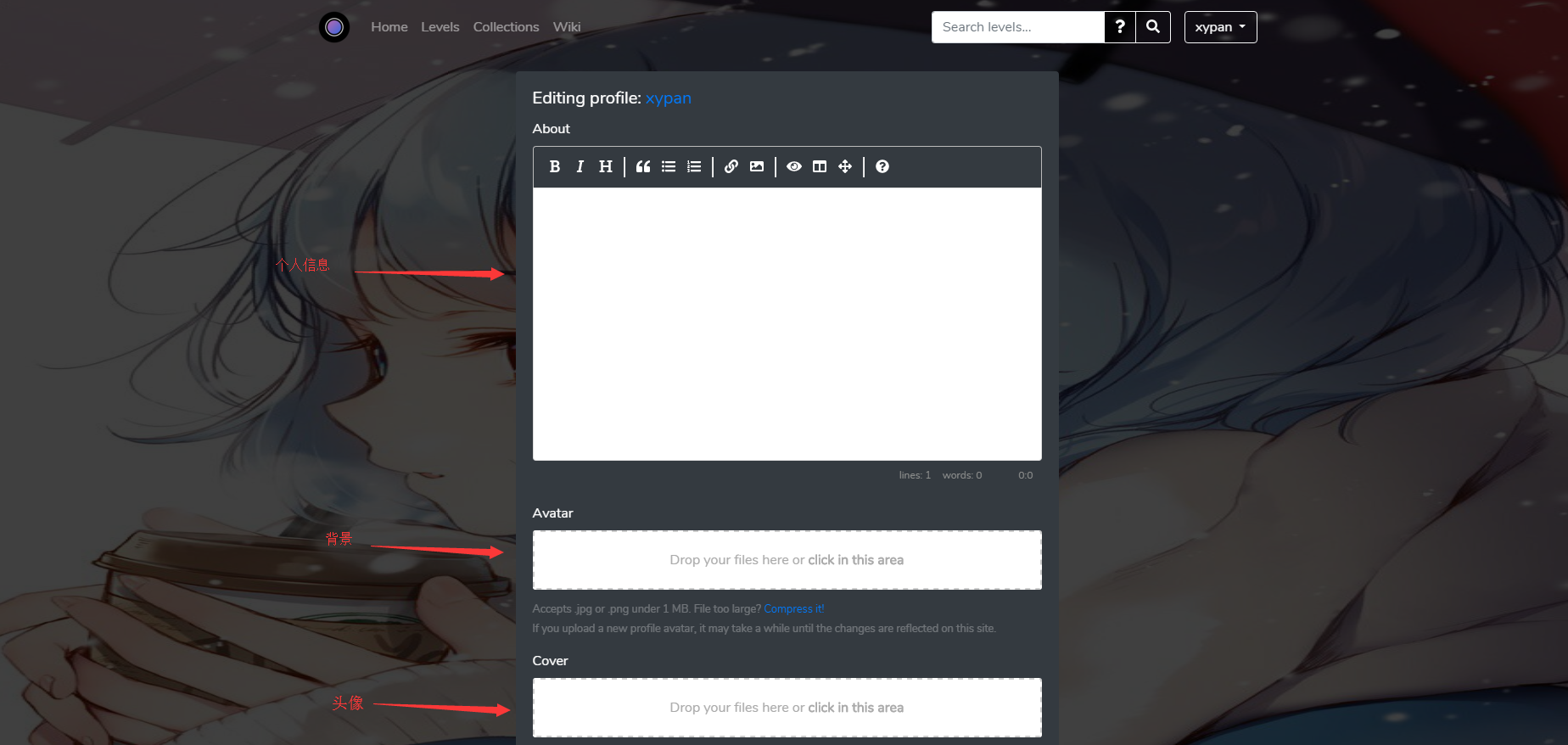Click the '0:0' cursor position text
The image size is (1568, 745).
point(1026,475)
